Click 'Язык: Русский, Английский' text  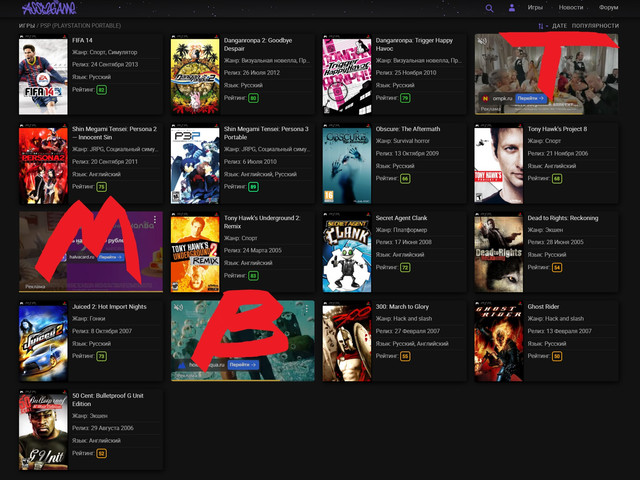pos(412,344)
